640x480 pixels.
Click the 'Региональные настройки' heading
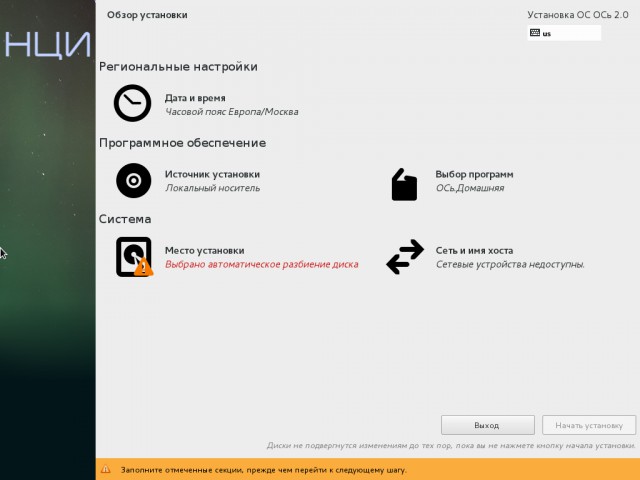click(x=178, y=67)
